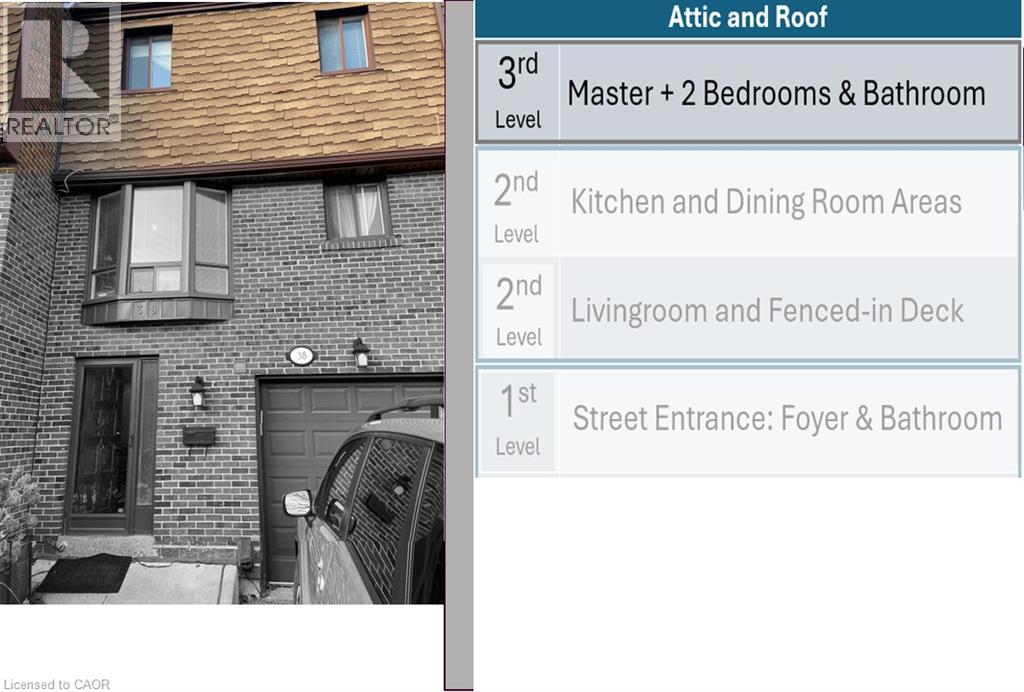Click the top-left upper floor window
The width and height of the screenshot is (1024, 692).
pyautogui.click(x=148, y=59)
